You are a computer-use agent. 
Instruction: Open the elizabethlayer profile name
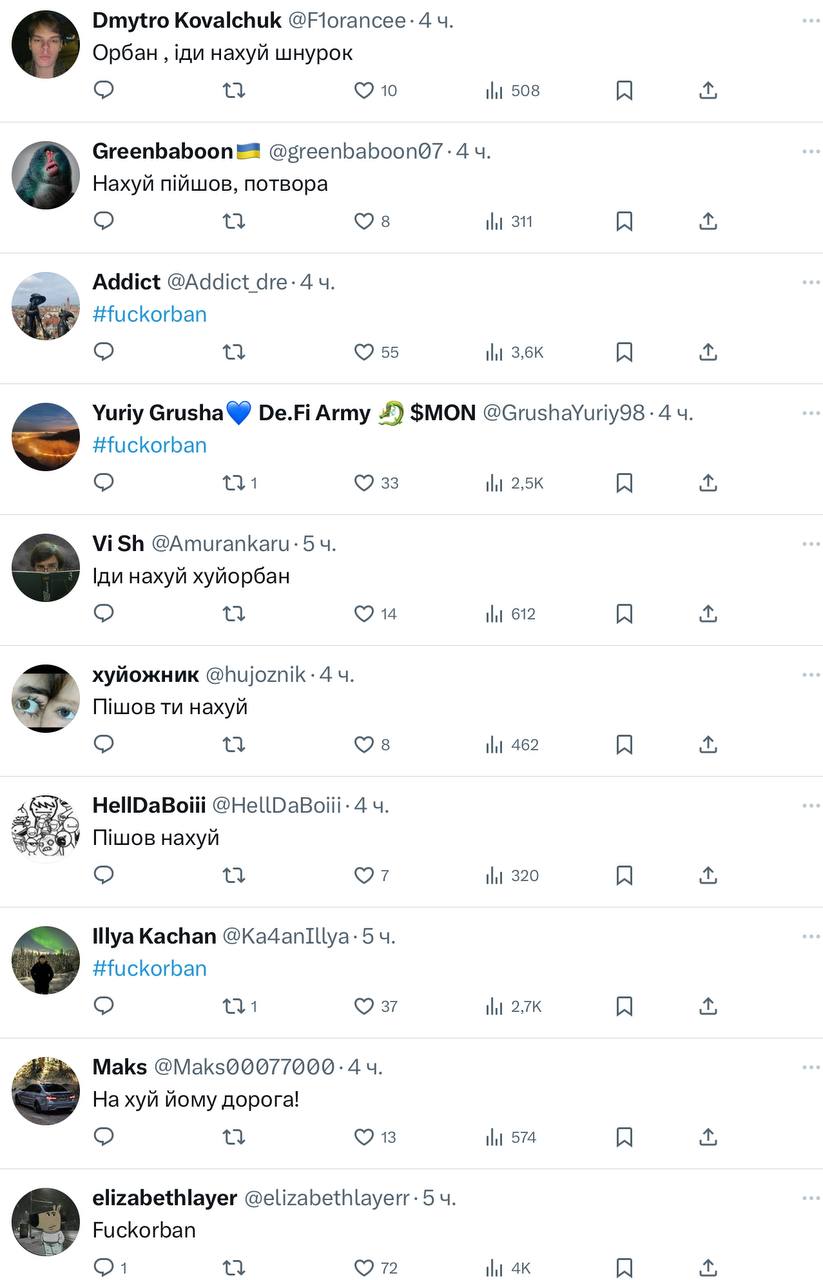point(164,1198)
